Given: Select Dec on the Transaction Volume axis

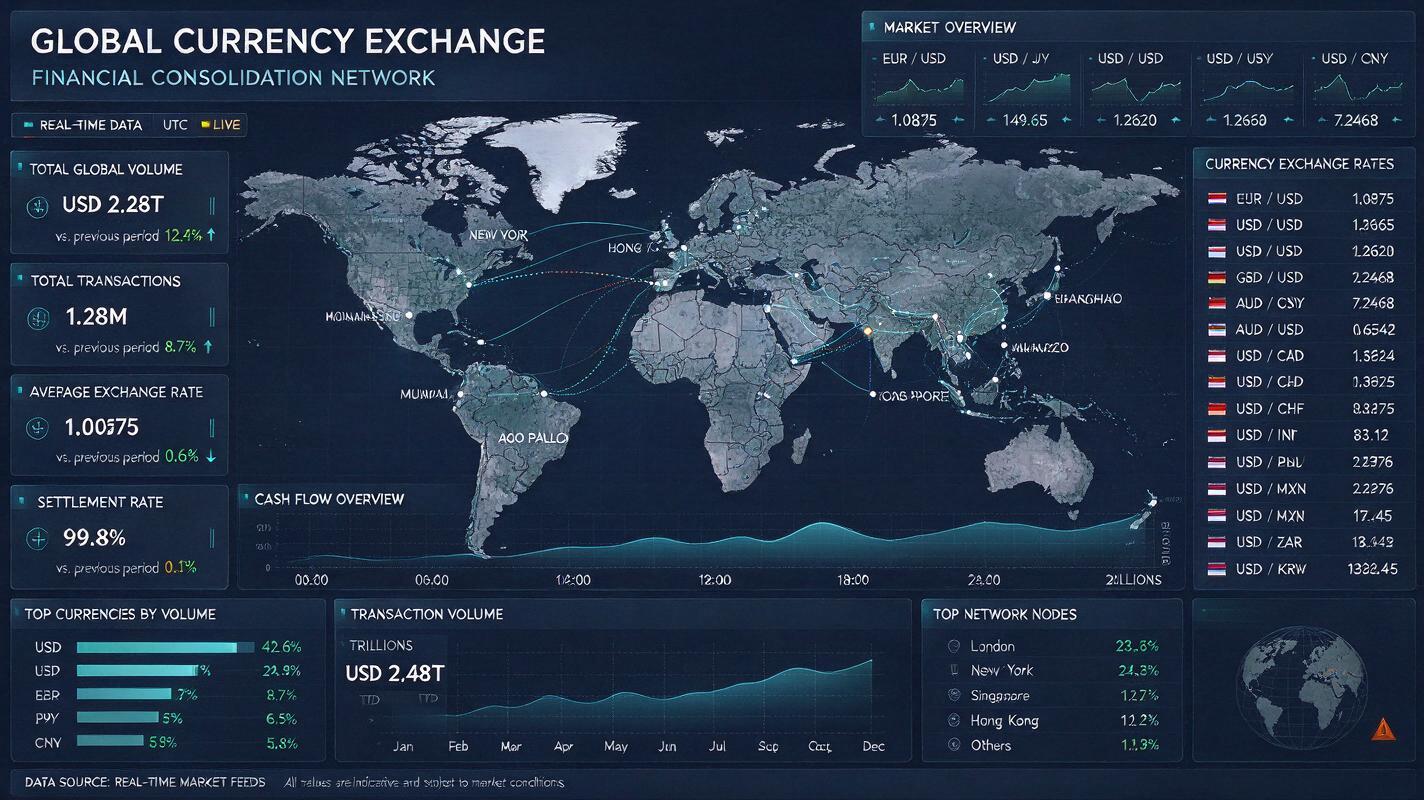Looking at the screenshot, I should point(873,746).
